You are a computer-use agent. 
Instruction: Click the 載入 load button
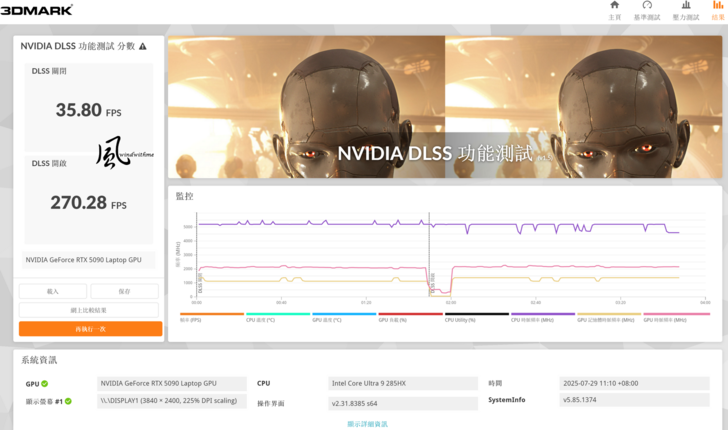[52, 291]
